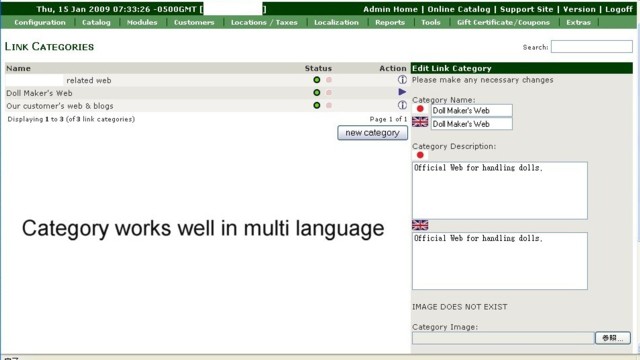640x360 pixels.
Task: Click the new category button
Action: point(372,133)
